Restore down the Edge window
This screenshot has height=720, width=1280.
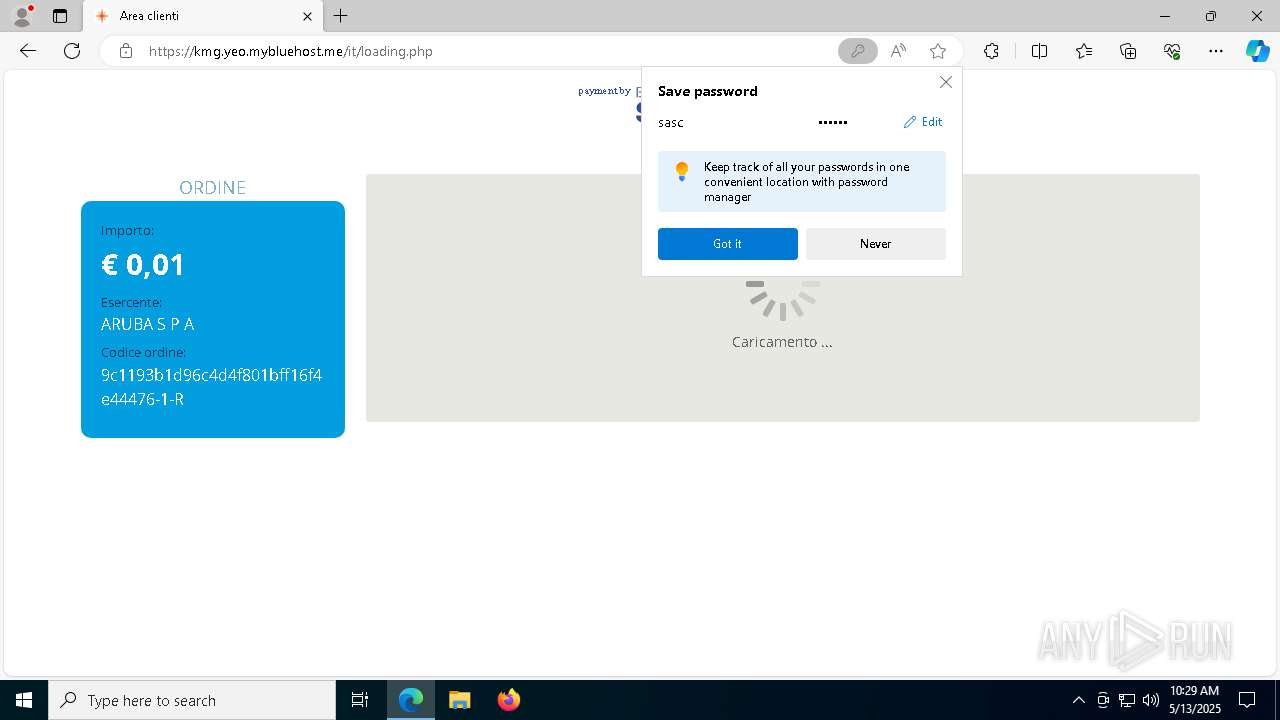pos(1211,16)
